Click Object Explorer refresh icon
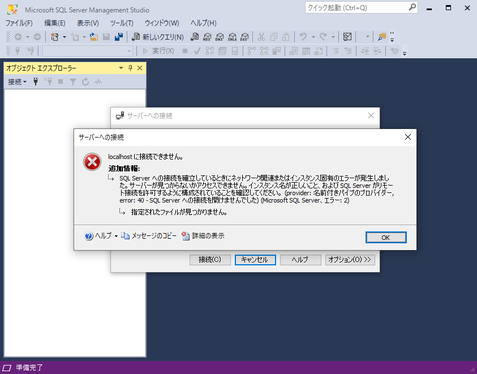The image size is (477, 374). (x=85, y=82)
